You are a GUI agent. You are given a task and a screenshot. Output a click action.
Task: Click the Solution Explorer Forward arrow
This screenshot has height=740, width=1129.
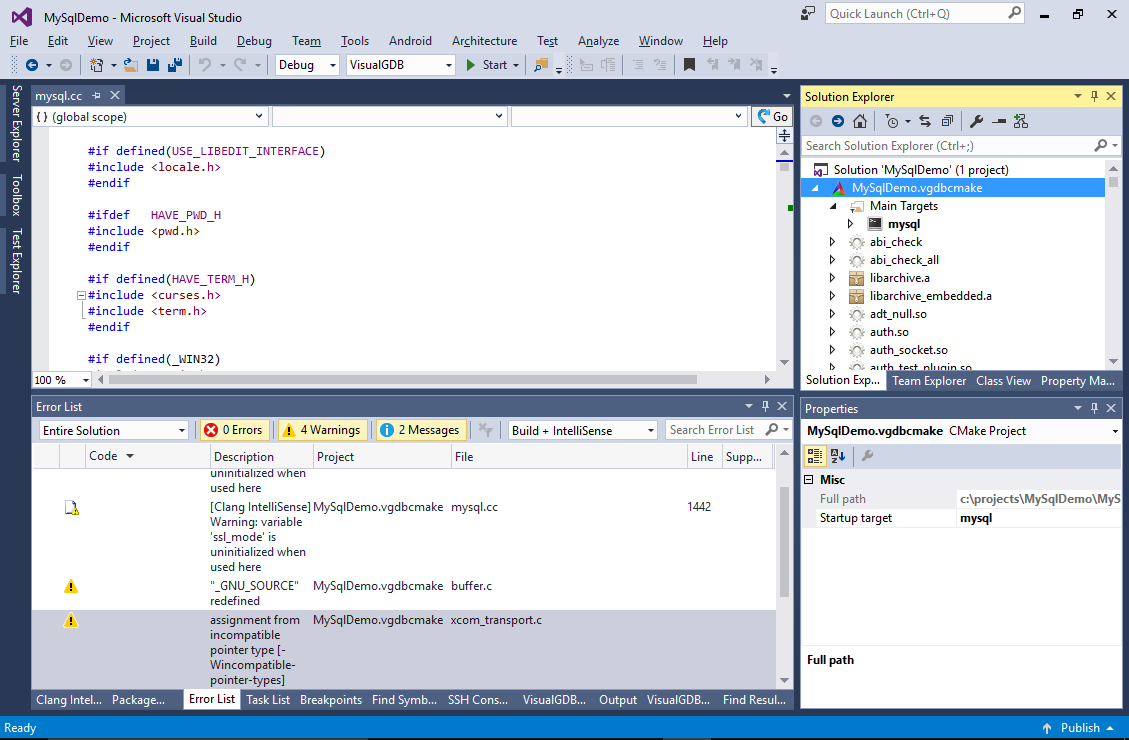pos(837,121)
